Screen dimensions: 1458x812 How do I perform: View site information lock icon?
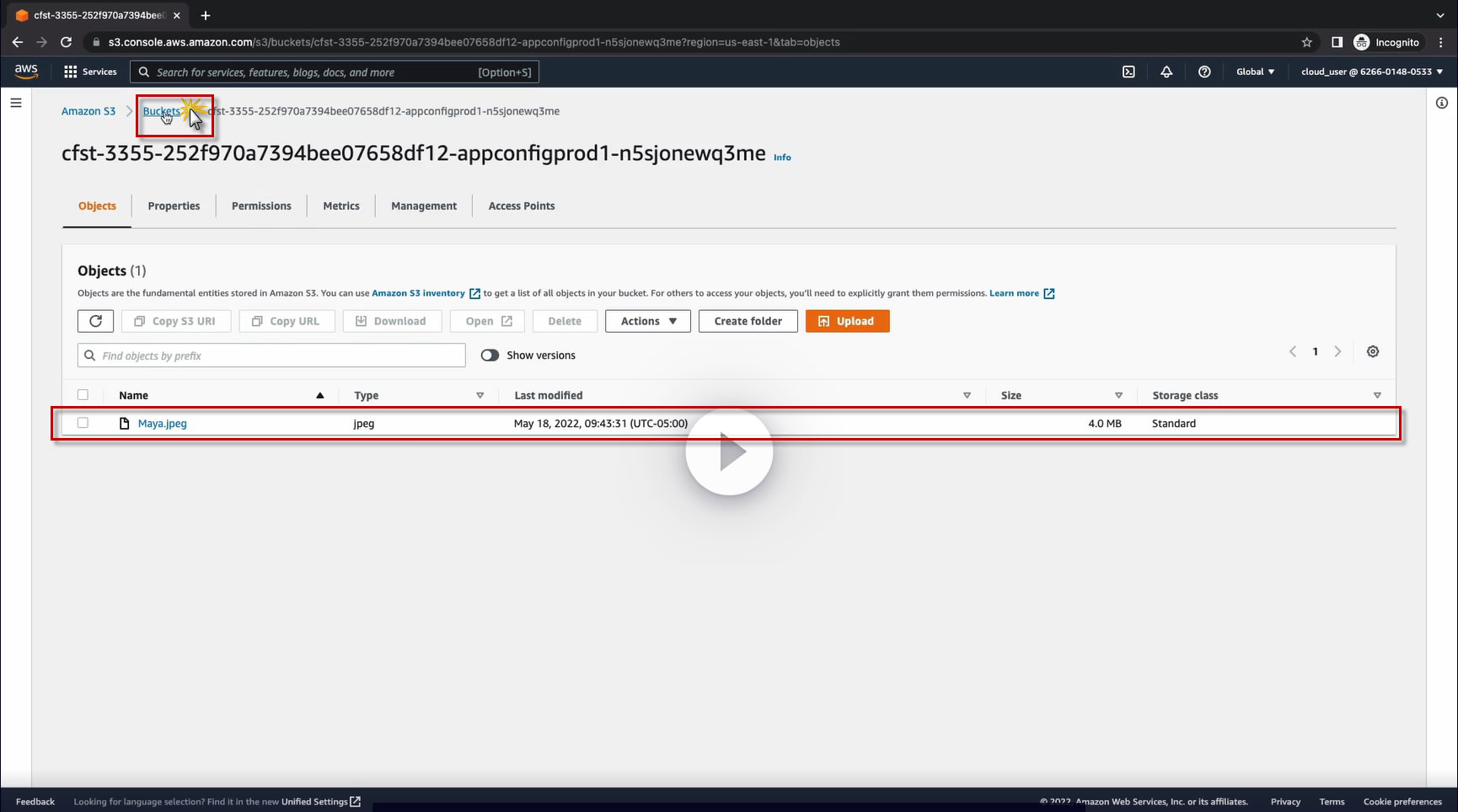tap(97, 42)
